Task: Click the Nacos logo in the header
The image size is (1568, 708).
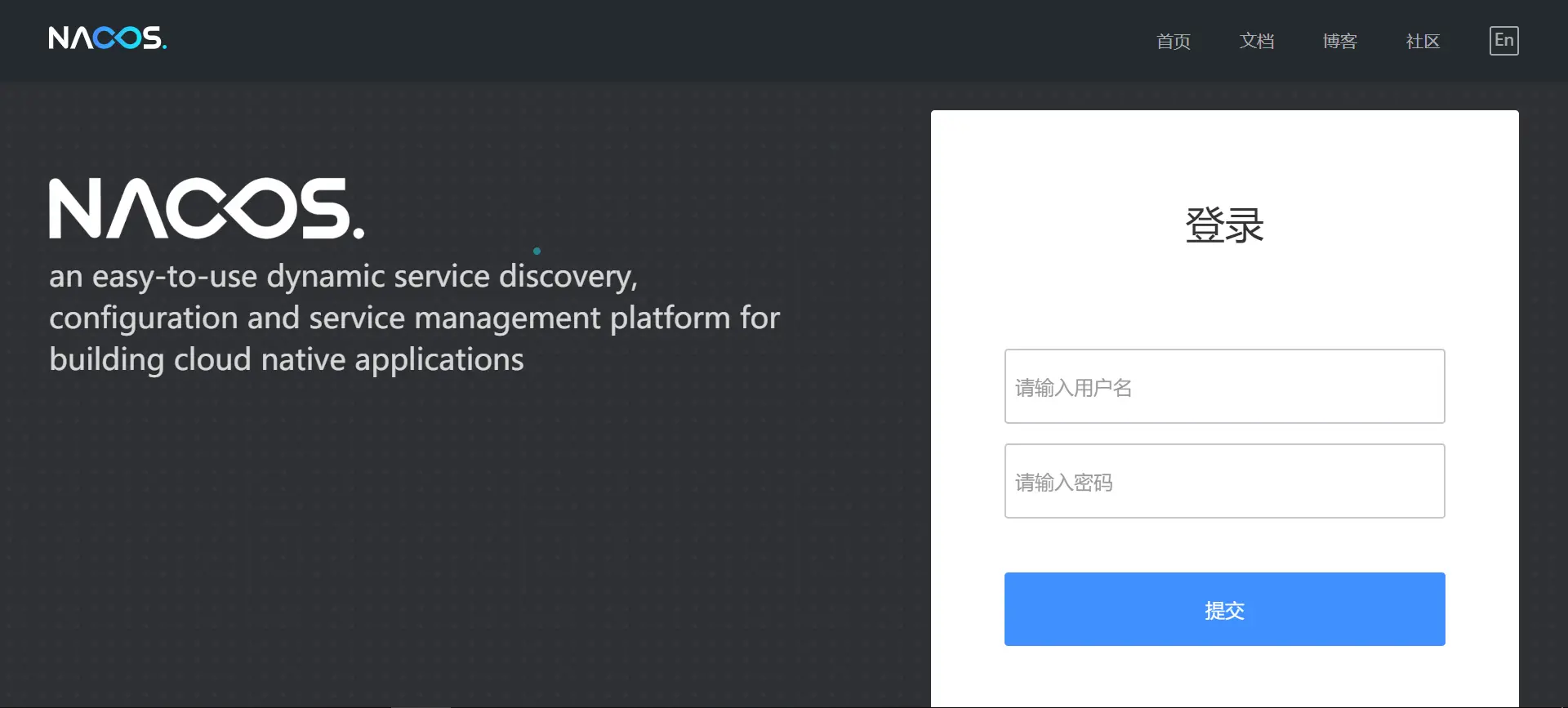Action: click(x=107, y=38)
